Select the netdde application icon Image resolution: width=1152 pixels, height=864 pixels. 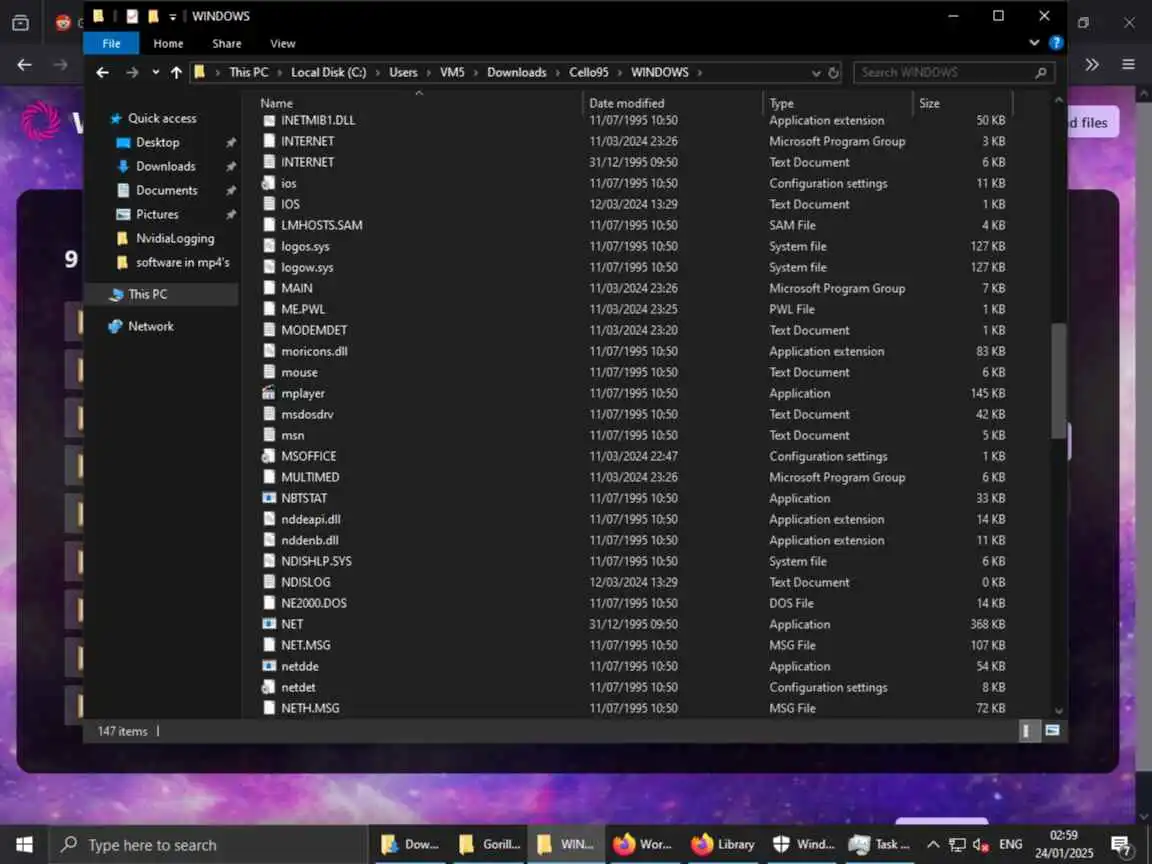pyautogui.click(x=269, y=666)
